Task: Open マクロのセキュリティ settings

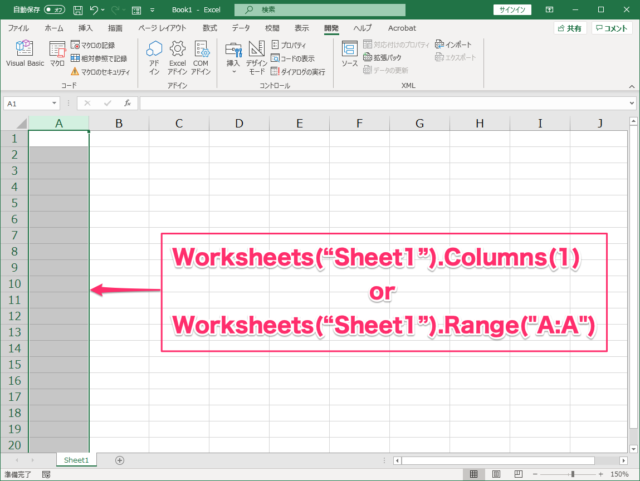Action: click(101, 72)
